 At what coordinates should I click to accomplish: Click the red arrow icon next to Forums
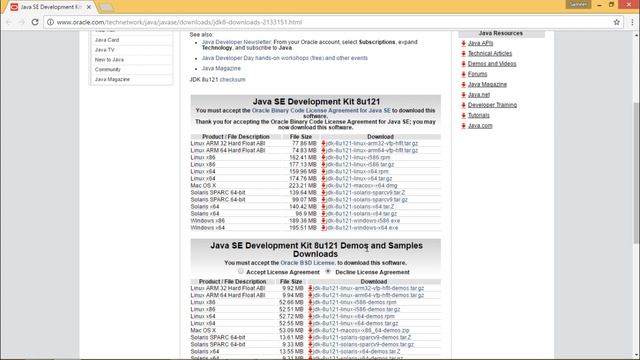(463, 74)
